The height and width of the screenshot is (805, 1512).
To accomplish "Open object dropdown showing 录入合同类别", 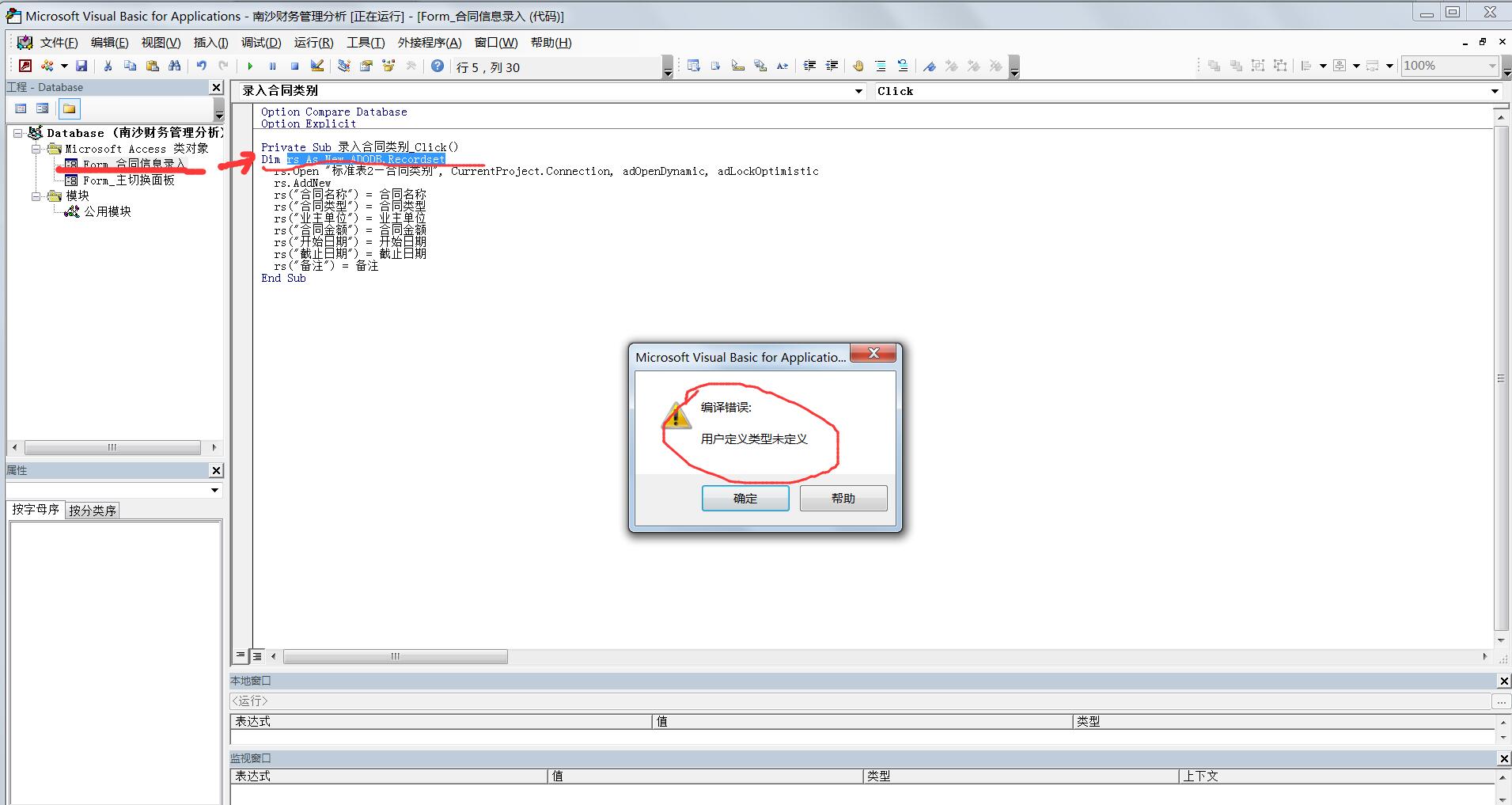I will [x=859, y=91].
